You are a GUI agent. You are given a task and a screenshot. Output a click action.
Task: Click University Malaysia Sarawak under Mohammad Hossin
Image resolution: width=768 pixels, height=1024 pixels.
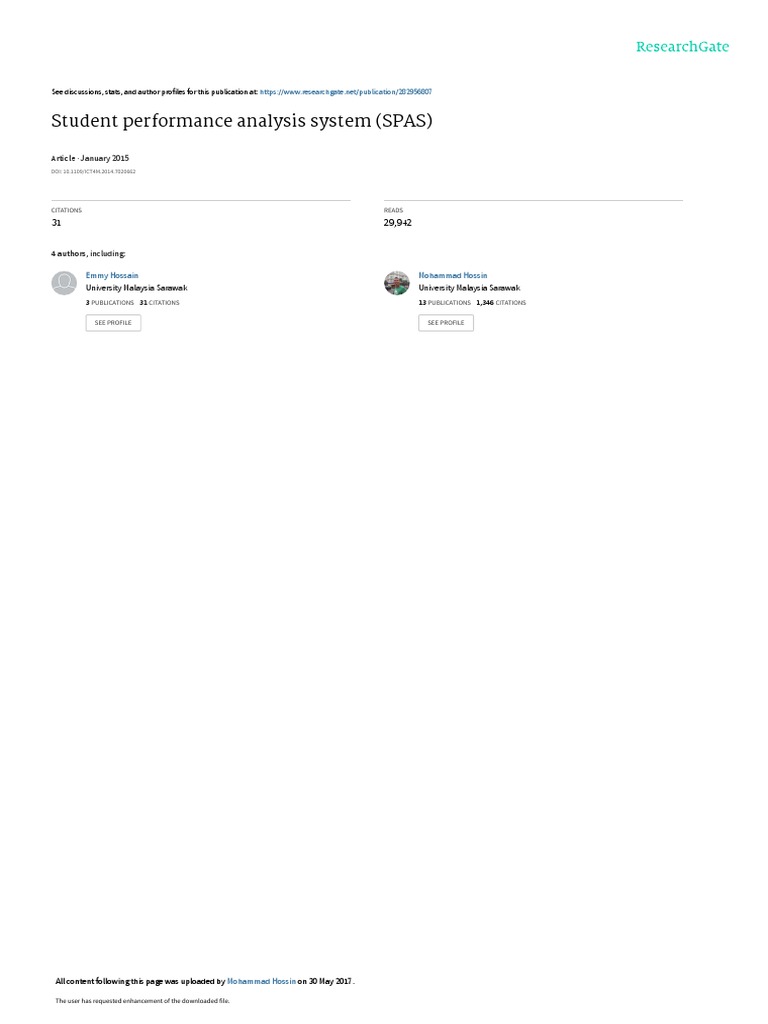click(x=470, y=288)
